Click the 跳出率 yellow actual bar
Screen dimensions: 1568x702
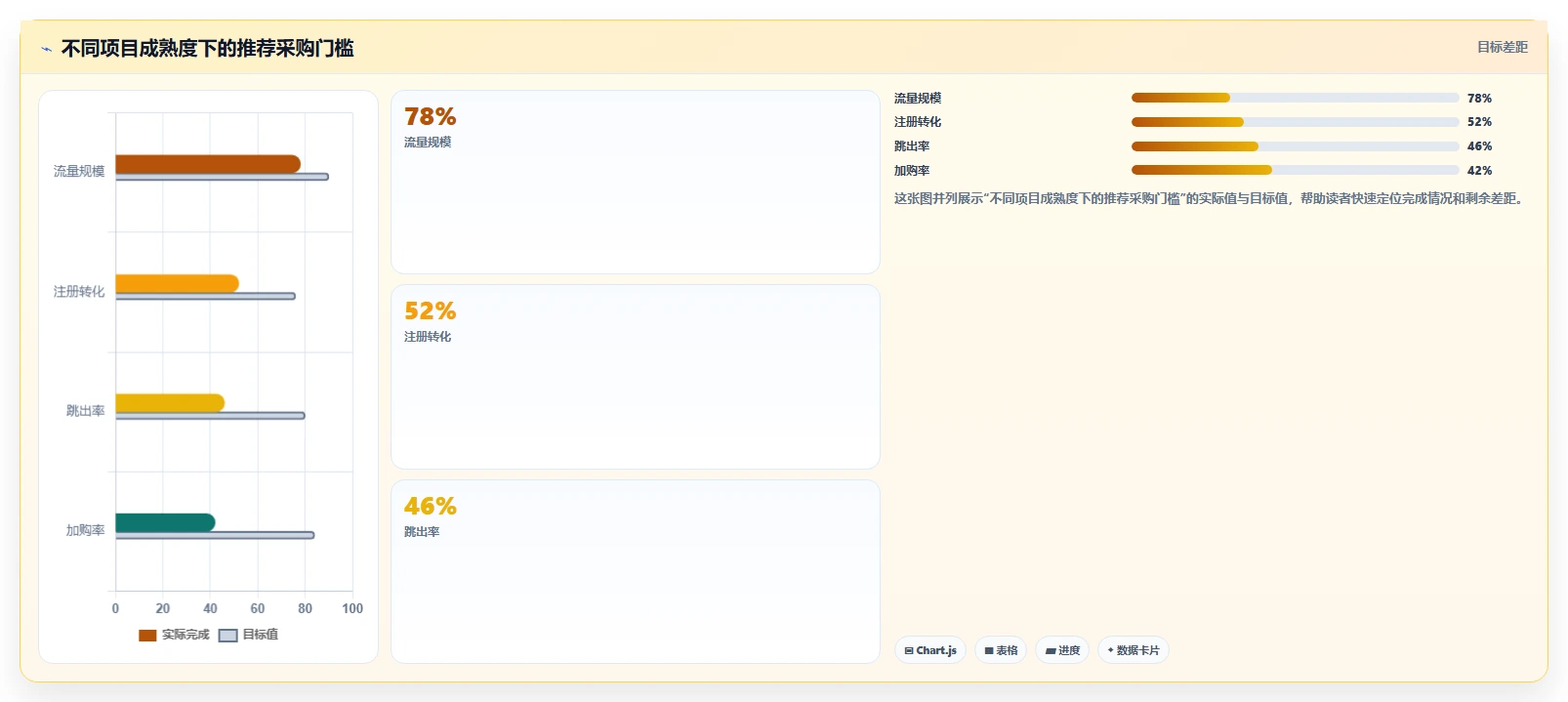[170, 403]
